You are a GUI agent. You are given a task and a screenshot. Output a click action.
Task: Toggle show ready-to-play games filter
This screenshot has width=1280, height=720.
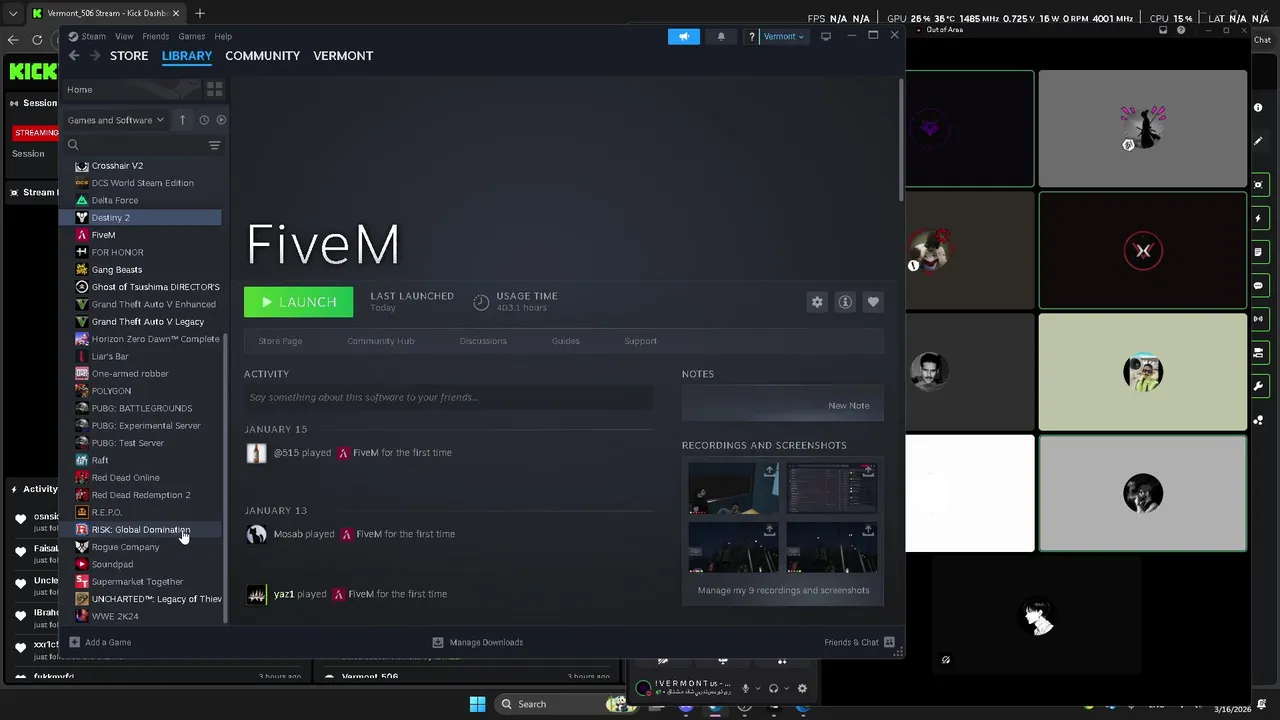(221, 120)
